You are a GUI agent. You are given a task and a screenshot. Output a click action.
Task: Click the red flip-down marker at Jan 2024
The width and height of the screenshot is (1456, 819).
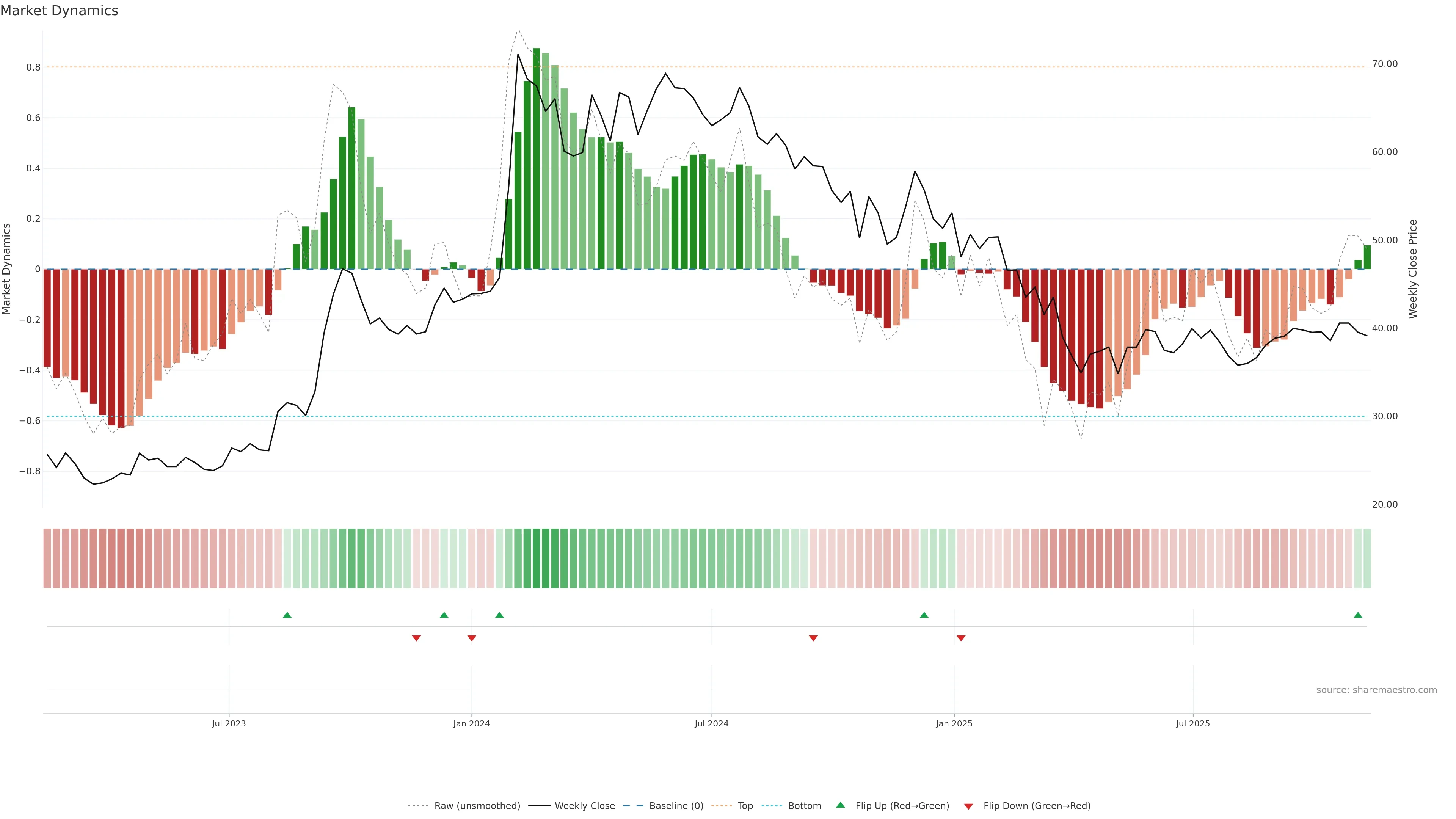(x=472, y=638)
